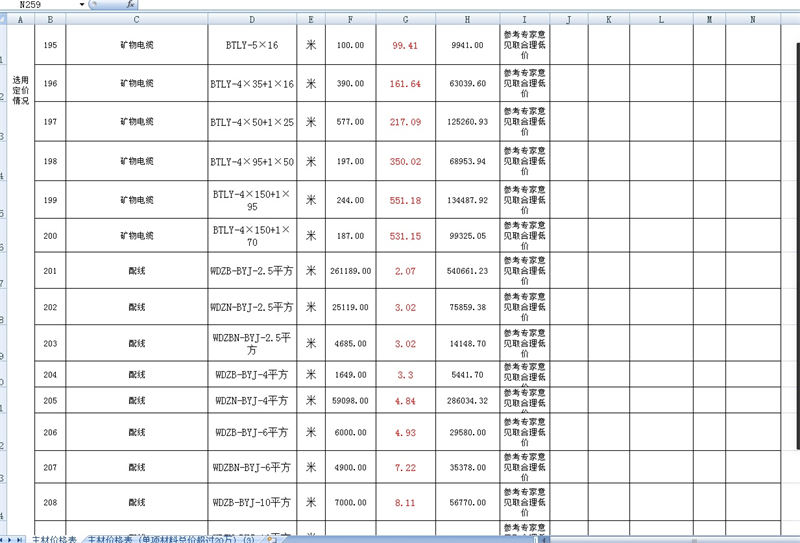Click the merged cell 选用定价情况
800x543 pixels.
pyautogui.click(x=20, y=90)
